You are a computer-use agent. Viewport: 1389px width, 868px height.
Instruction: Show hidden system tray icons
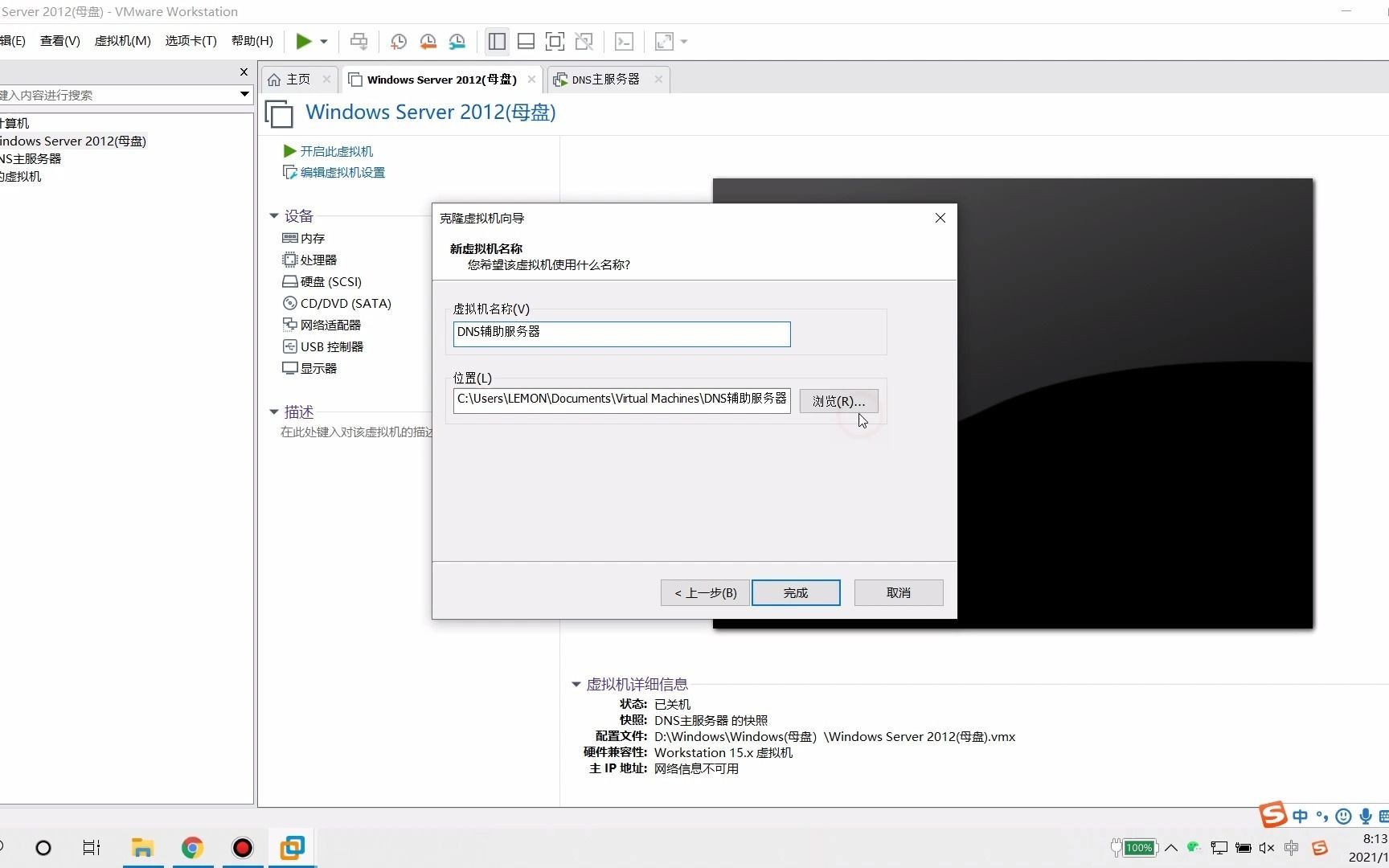click(1171, 848)
